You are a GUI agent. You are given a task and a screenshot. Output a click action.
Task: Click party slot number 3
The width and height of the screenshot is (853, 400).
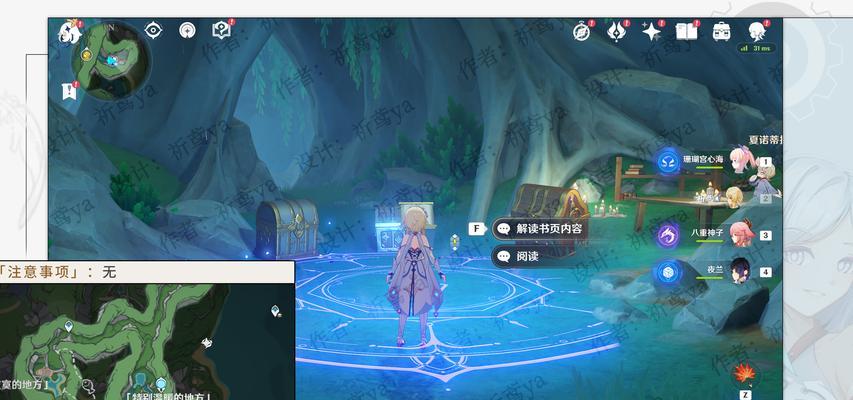click(765, 235)
